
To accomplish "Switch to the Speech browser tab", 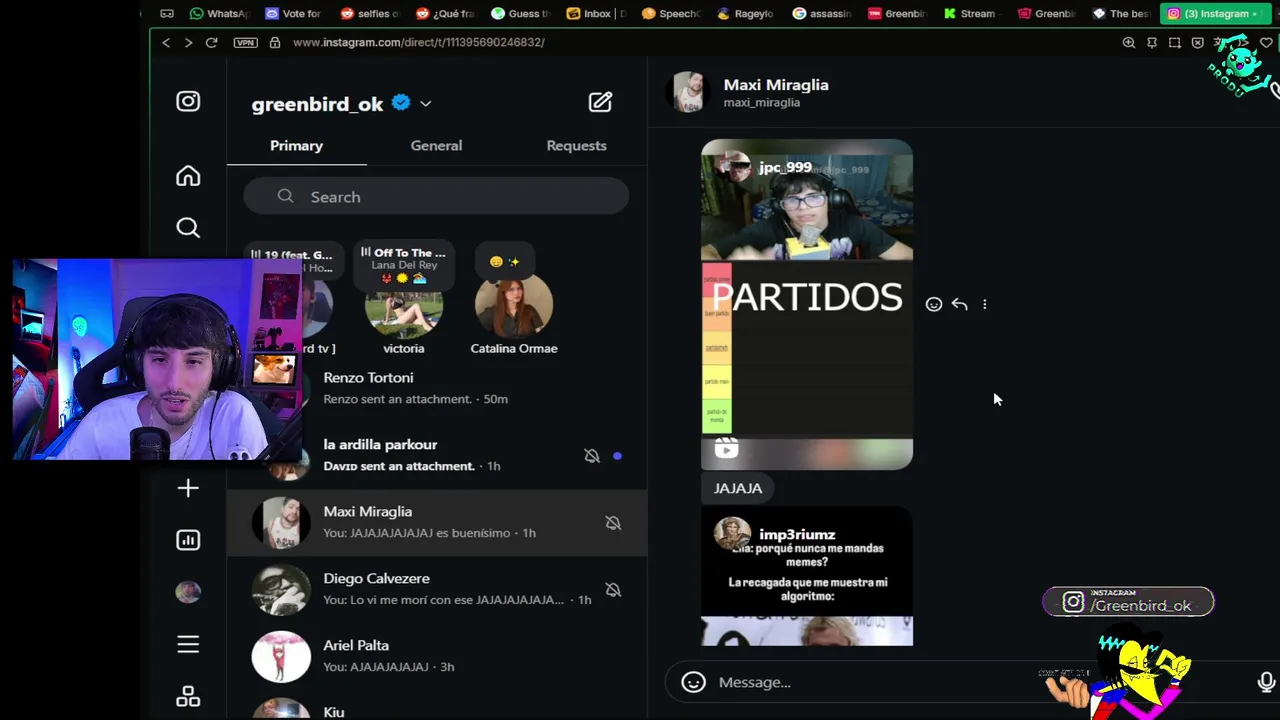I will [x=672, y=13].
